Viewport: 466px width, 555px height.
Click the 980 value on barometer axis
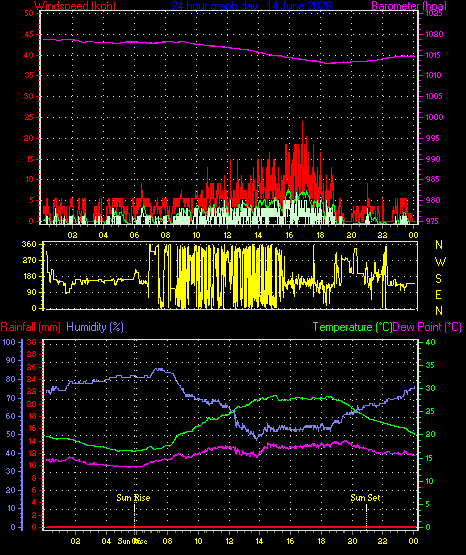[433, 200]
